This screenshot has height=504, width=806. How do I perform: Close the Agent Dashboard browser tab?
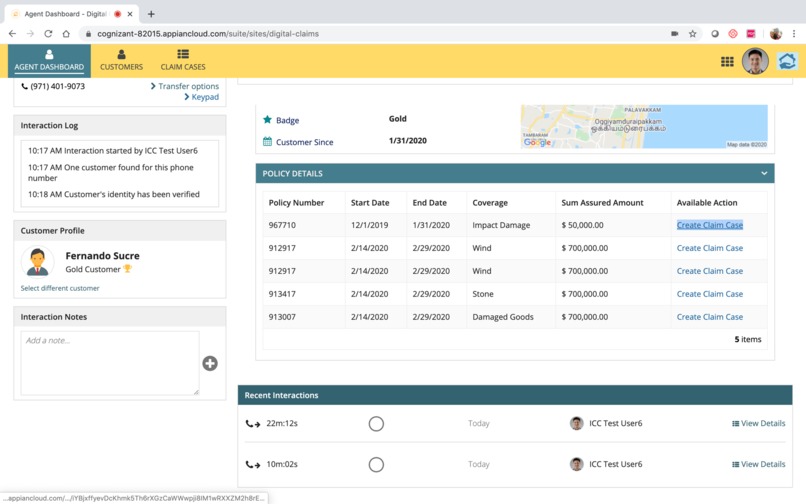[x=130, y=14]
